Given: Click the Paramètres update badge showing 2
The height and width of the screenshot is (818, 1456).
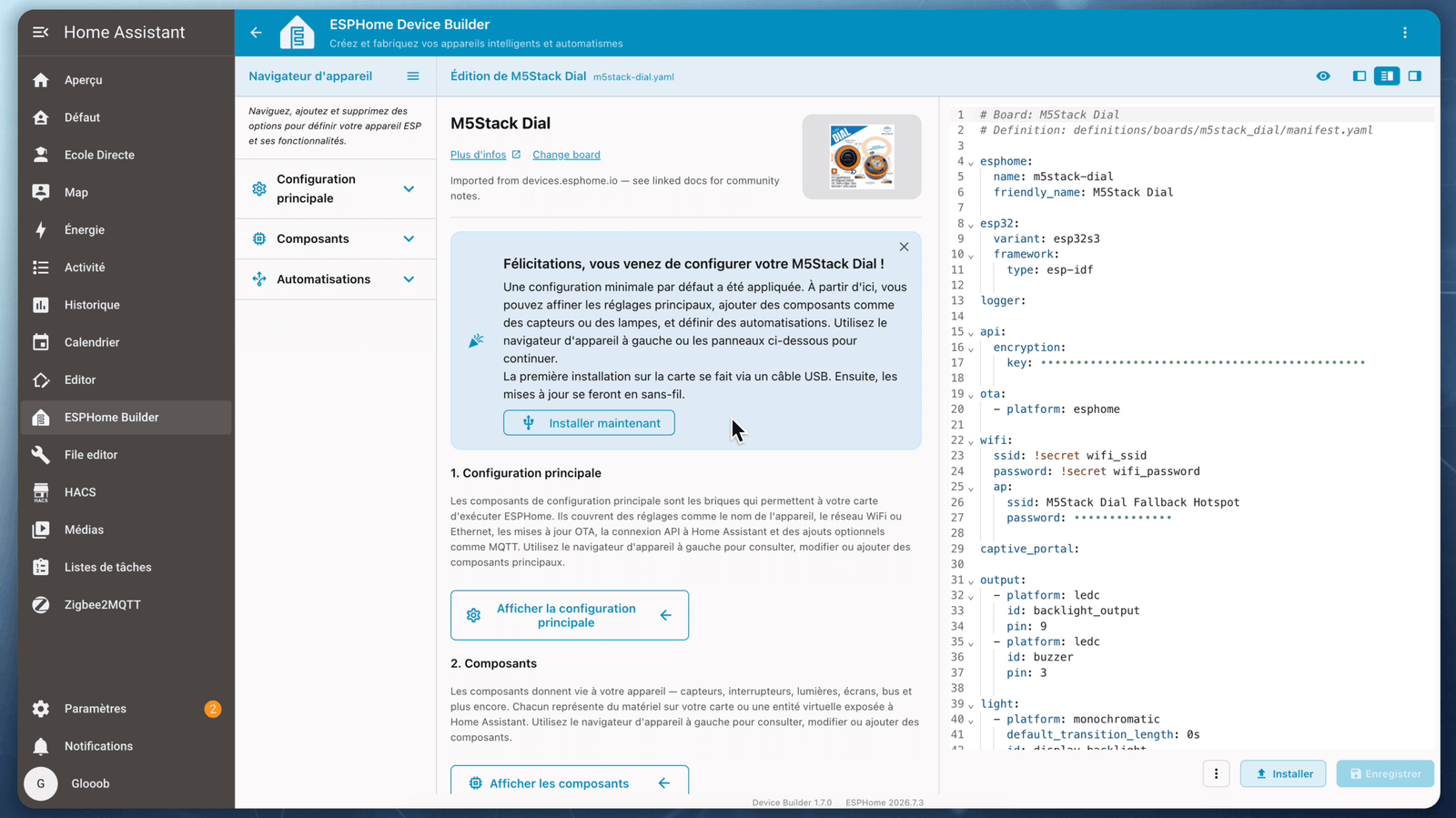Looking at the screenshot, I should click(213, 709).
